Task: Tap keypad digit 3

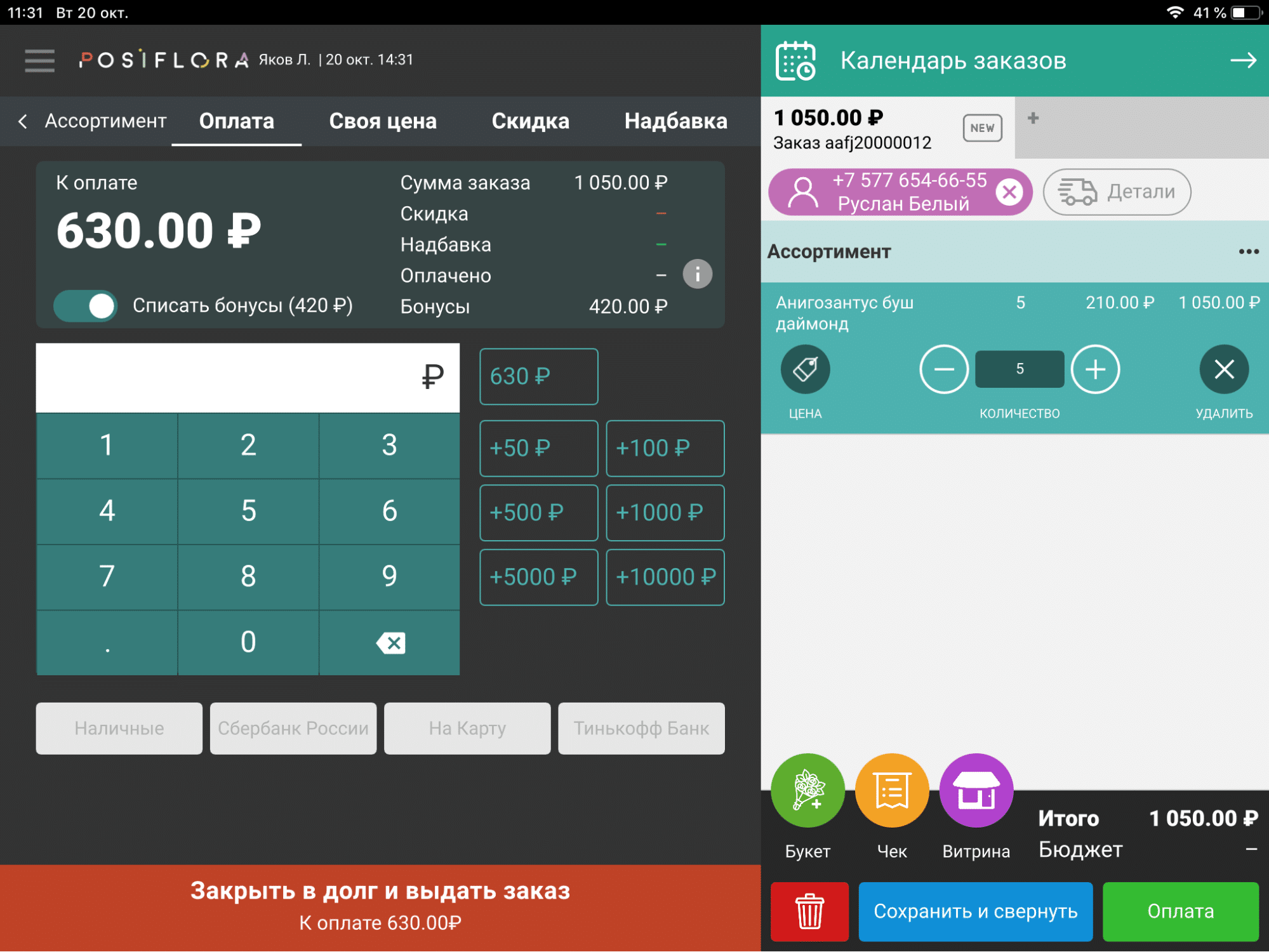Action: tap(390, 446)
